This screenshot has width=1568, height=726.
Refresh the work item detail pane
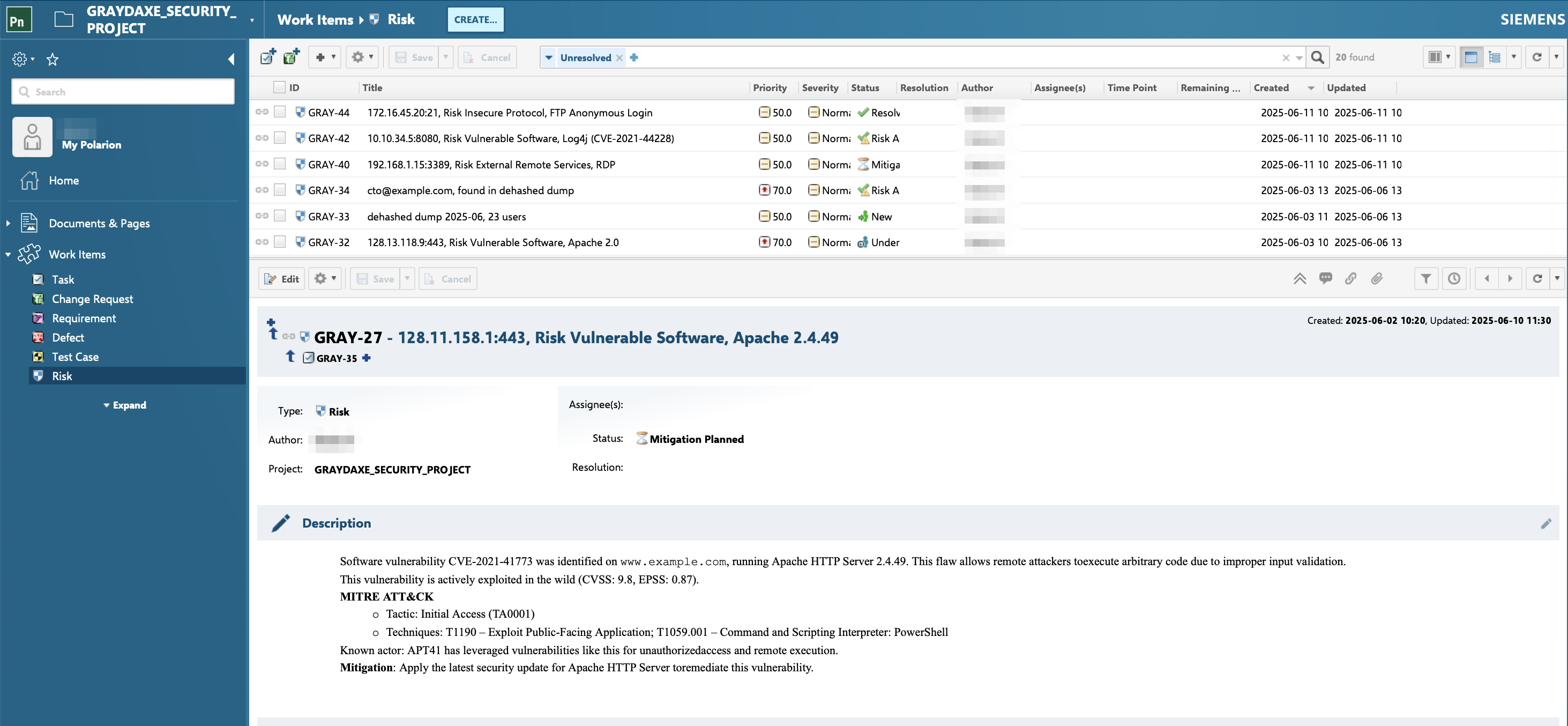click(1537, 279)
